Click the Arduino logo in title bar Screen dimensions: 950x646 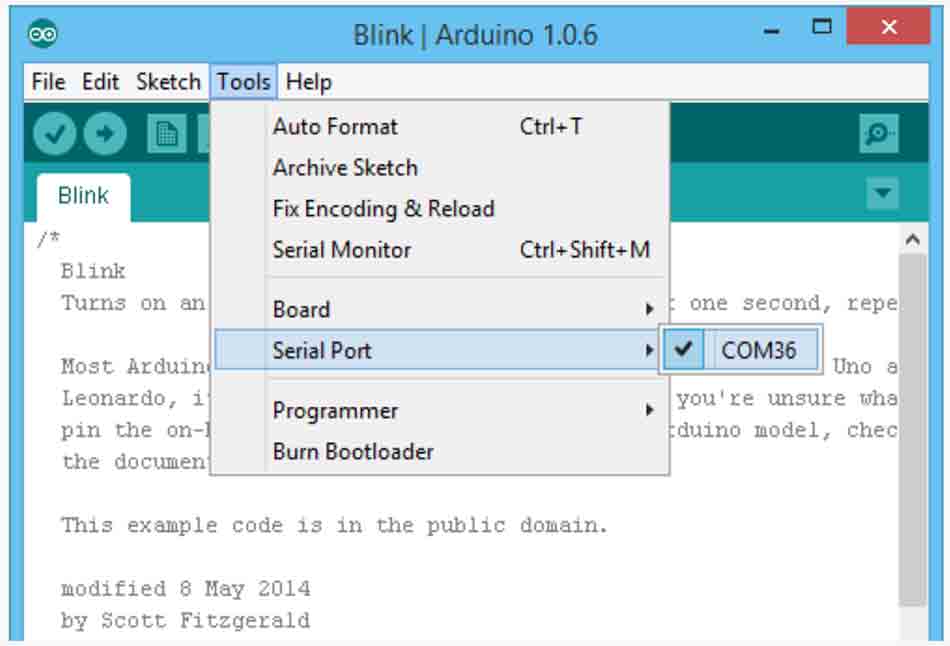[x=42, y=33]
